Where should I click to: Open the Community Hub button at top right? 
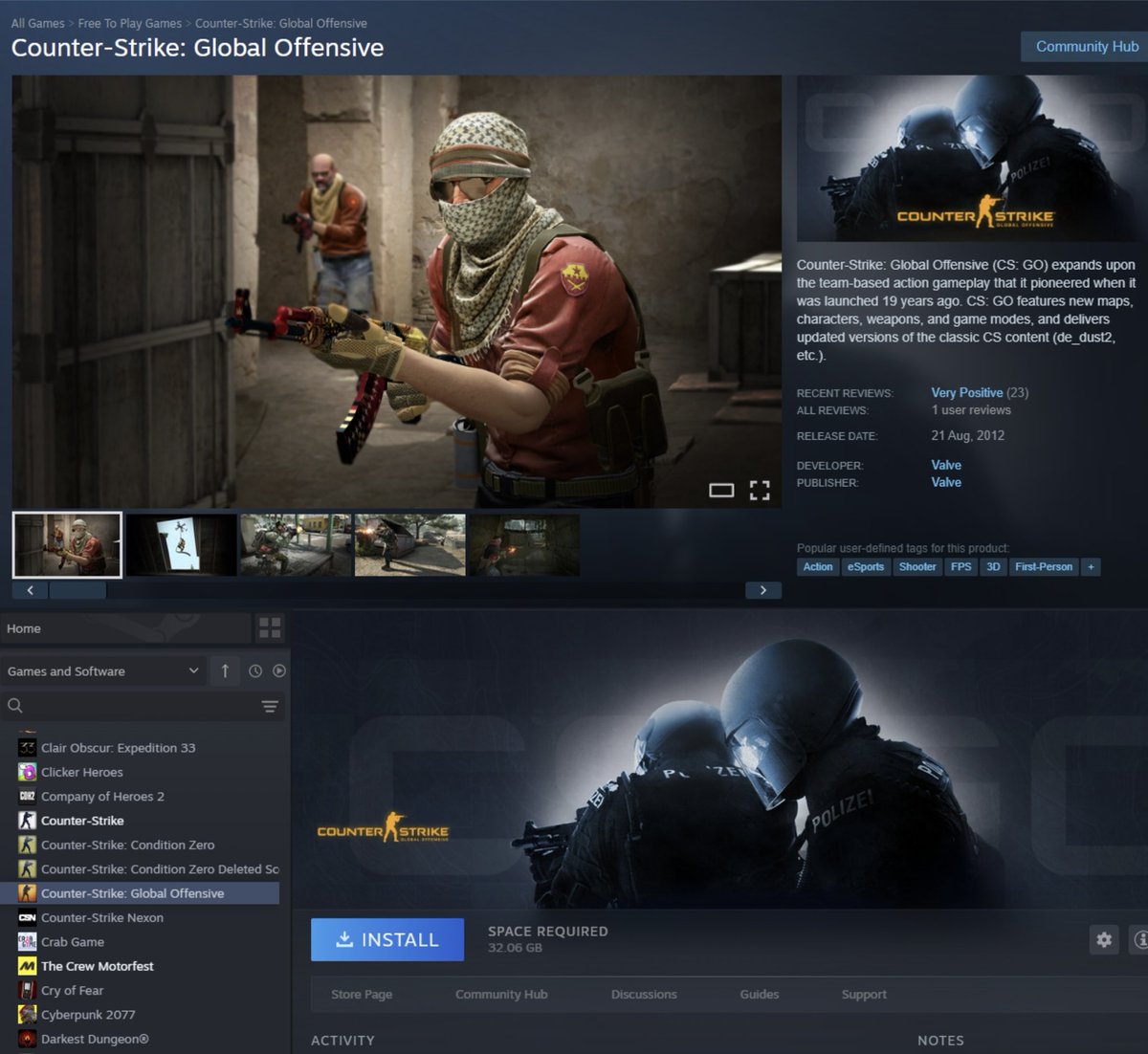tap(1085, 46)
